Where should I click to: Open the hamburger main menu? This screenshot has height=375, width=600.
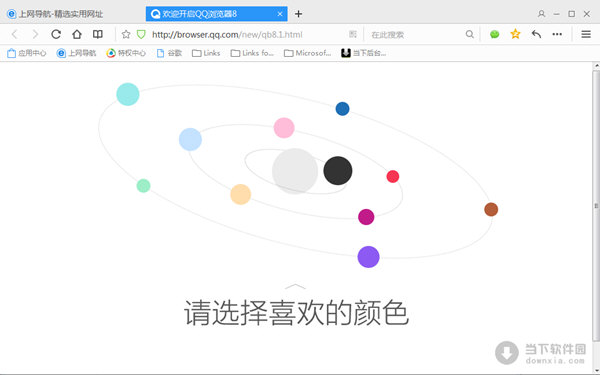(586, 34)
